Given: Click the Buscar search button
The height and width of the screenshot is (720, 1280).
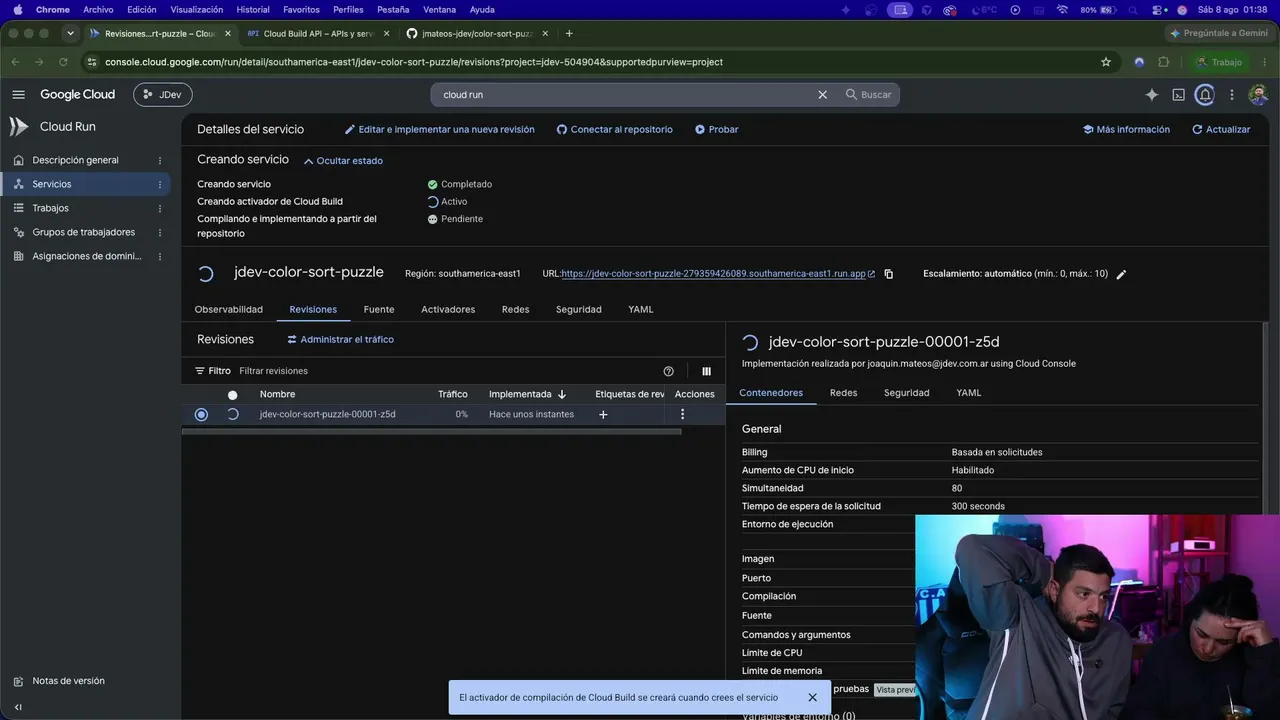Looking at the screenshot, I should (868, 95).
